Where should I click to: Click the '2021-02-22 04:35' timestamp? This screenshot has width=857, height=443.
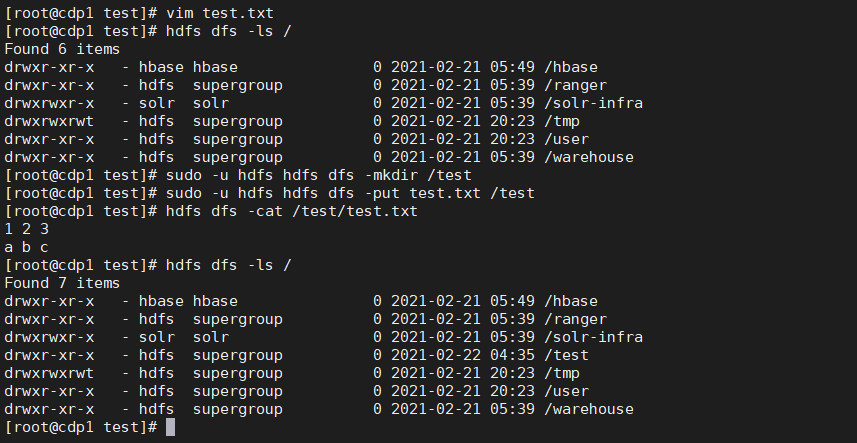[463, 355]
